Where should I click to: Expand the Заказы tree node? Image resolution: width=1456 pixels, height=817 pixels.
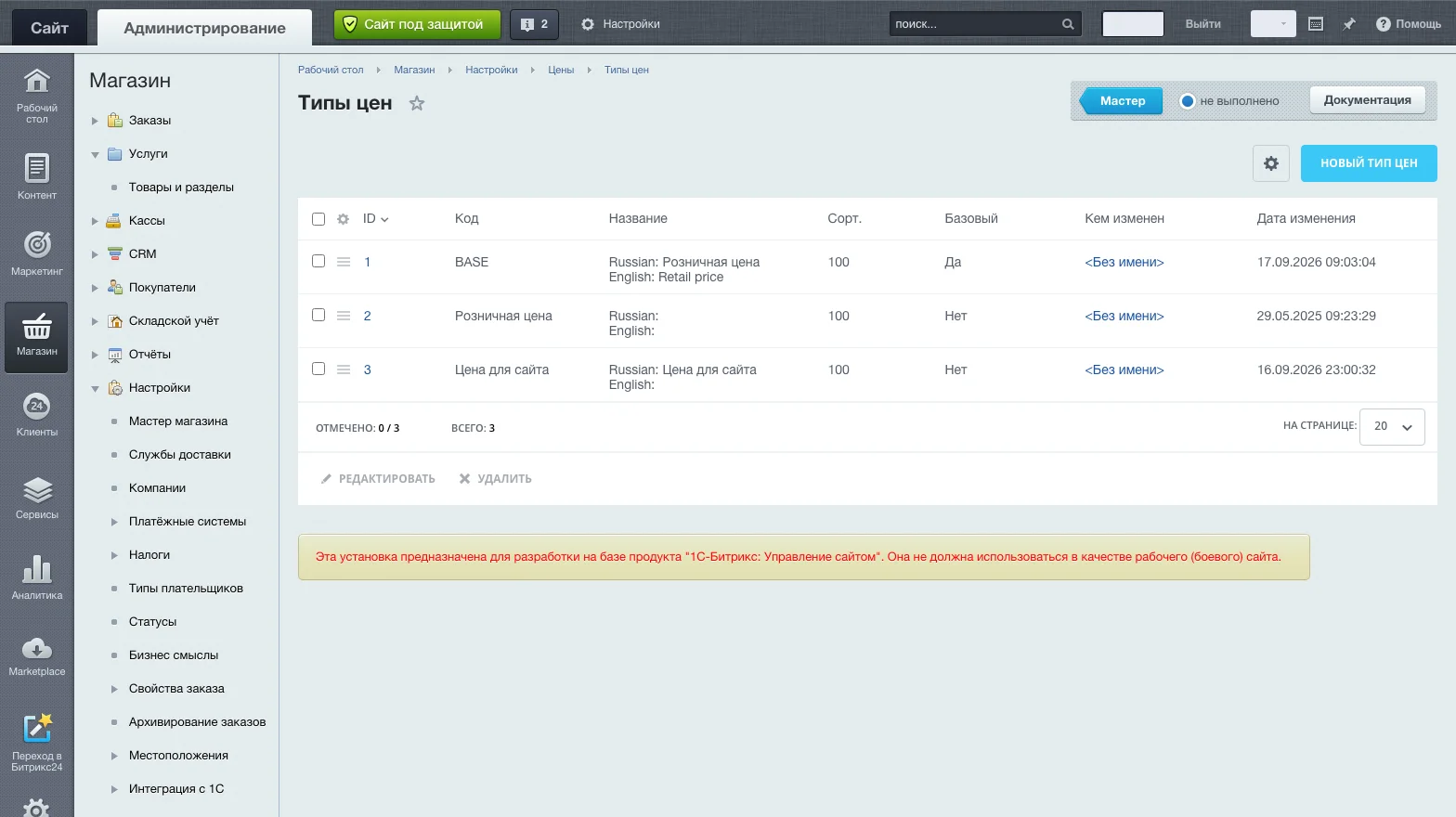[95, 121]
